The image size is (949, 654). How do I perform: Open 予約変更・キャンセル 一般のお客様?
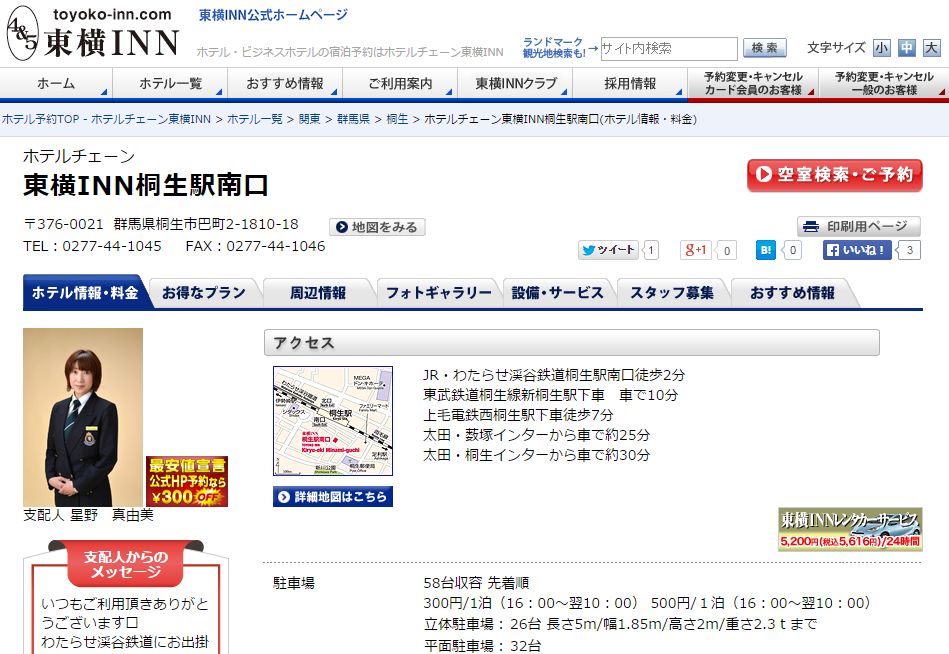[884, 83]
